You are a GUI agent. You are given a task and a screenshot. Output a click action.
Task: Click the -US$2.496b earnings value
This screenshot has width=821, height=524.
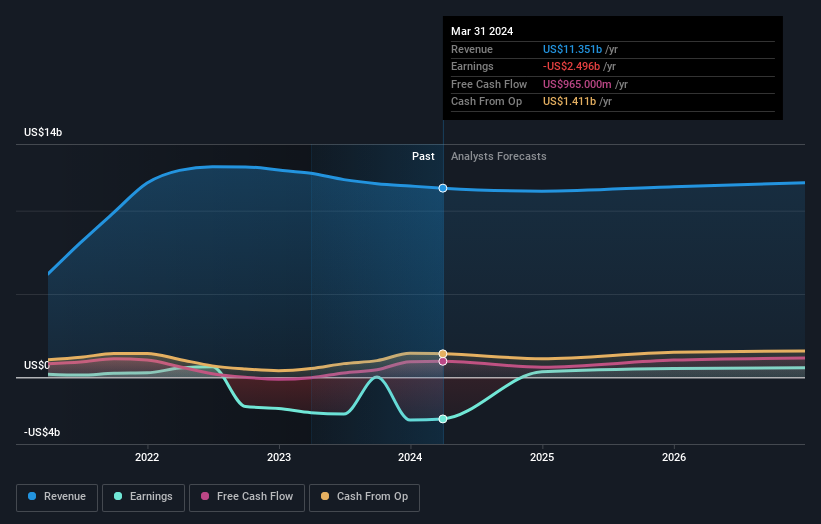571,66
